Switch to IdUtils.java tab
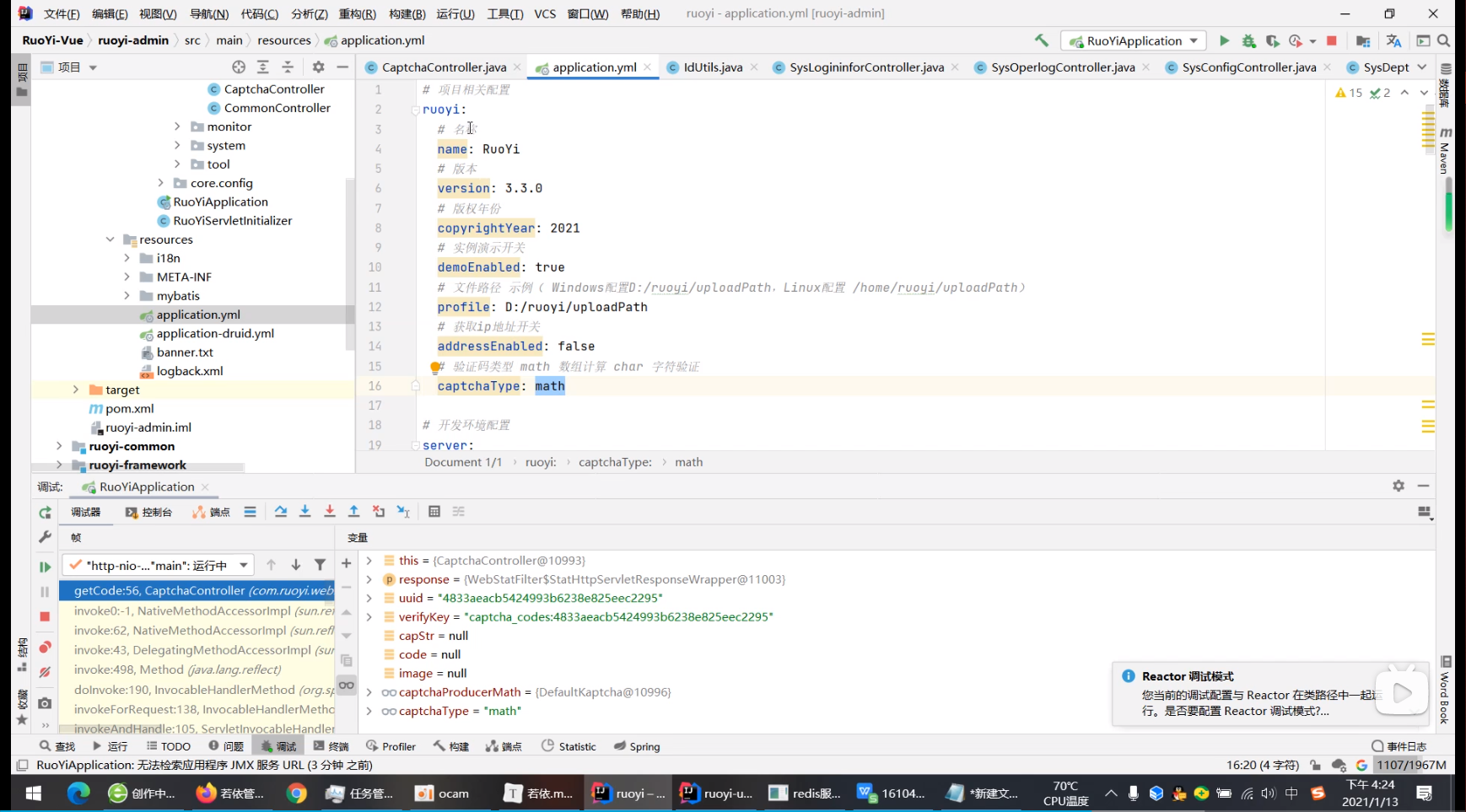Screen dimensions: 1466x812 coord(713,67)
